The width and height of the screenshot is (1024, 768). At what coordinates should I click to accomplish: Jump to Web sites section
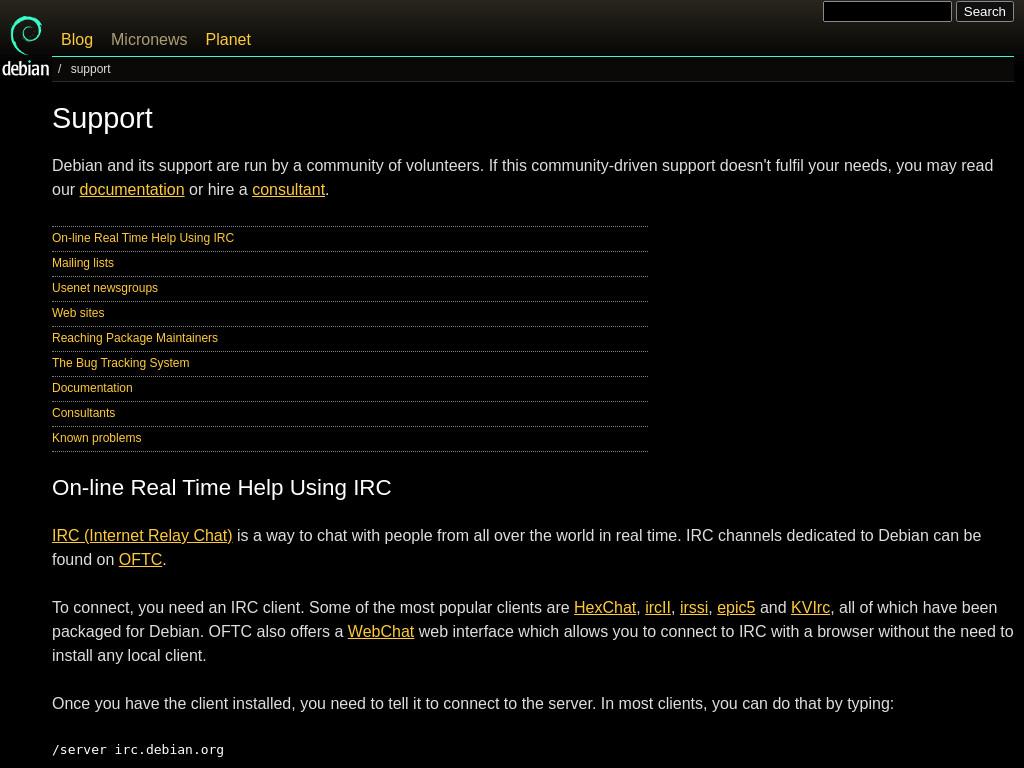78,313
